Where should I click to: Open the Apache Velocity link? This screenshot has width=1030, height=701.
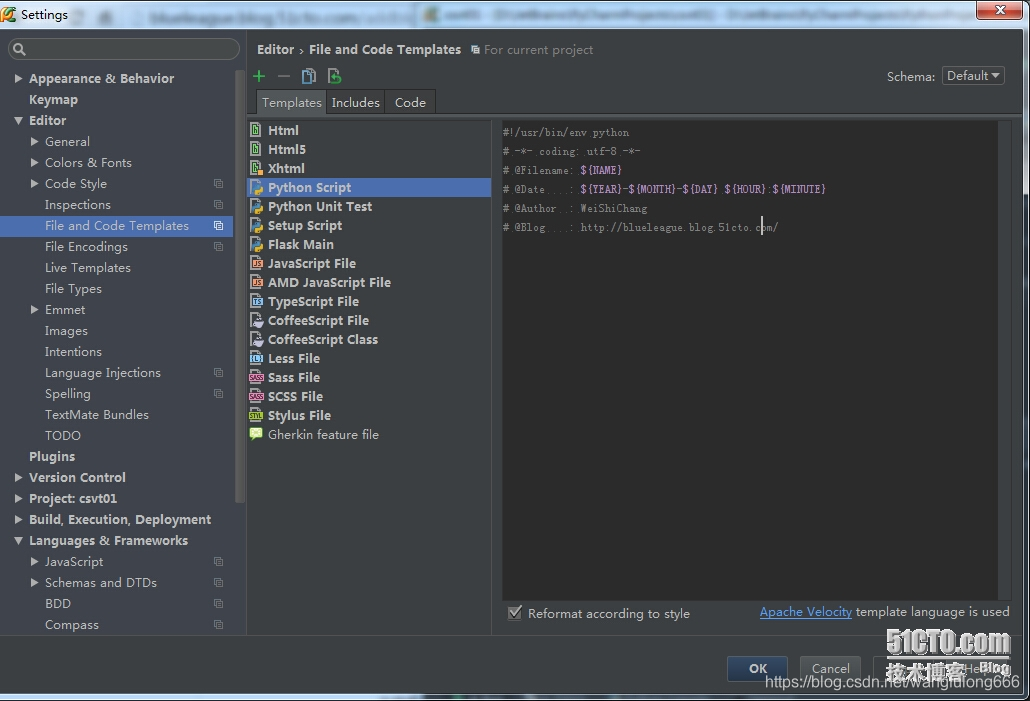tap(805, 612)
